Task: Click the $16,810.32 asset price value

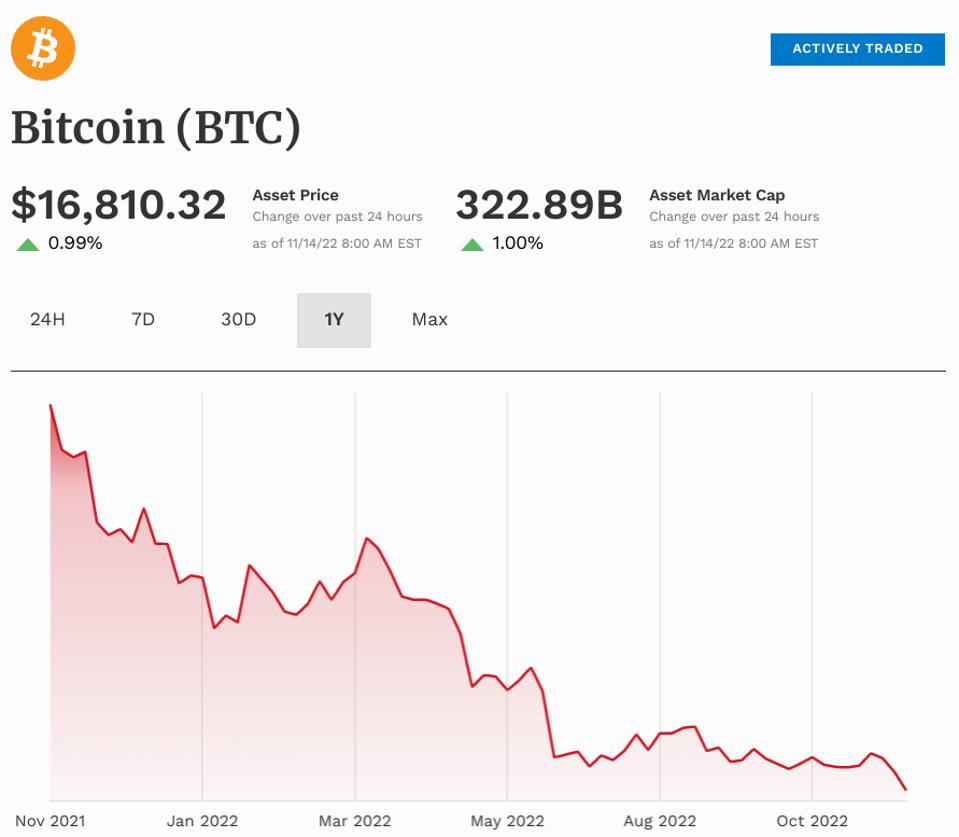Action: (x=119, y=204)
